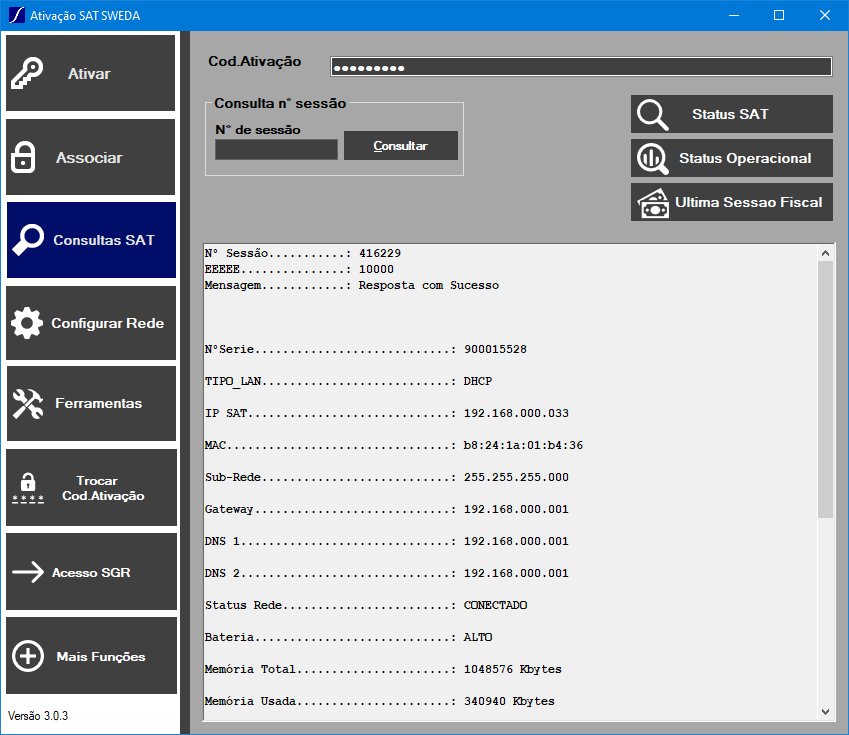Image resolution: width=849 pixels, height=735 pixels.
Task: Minimize the Ativação SAT SWEDA window
Action: [734, 15]
